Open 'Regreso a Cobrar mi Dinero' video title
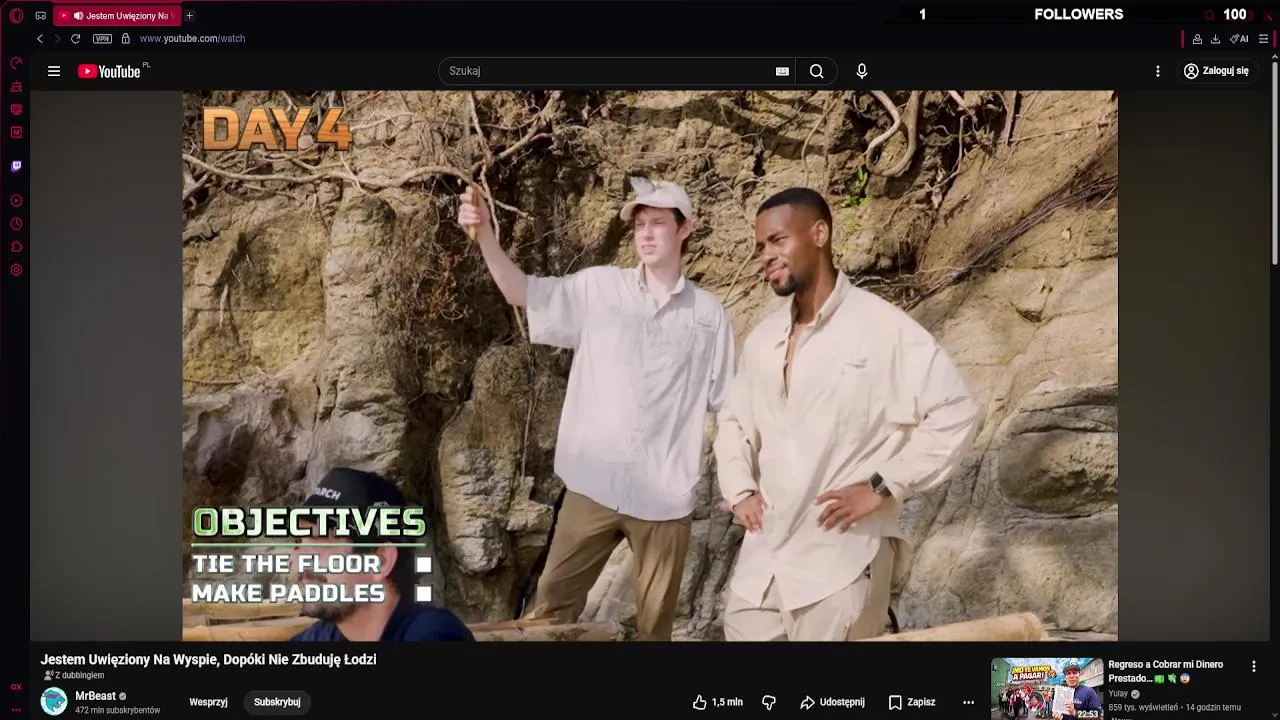This screenshot has height=720, width=1280. tap(1166, 671)
